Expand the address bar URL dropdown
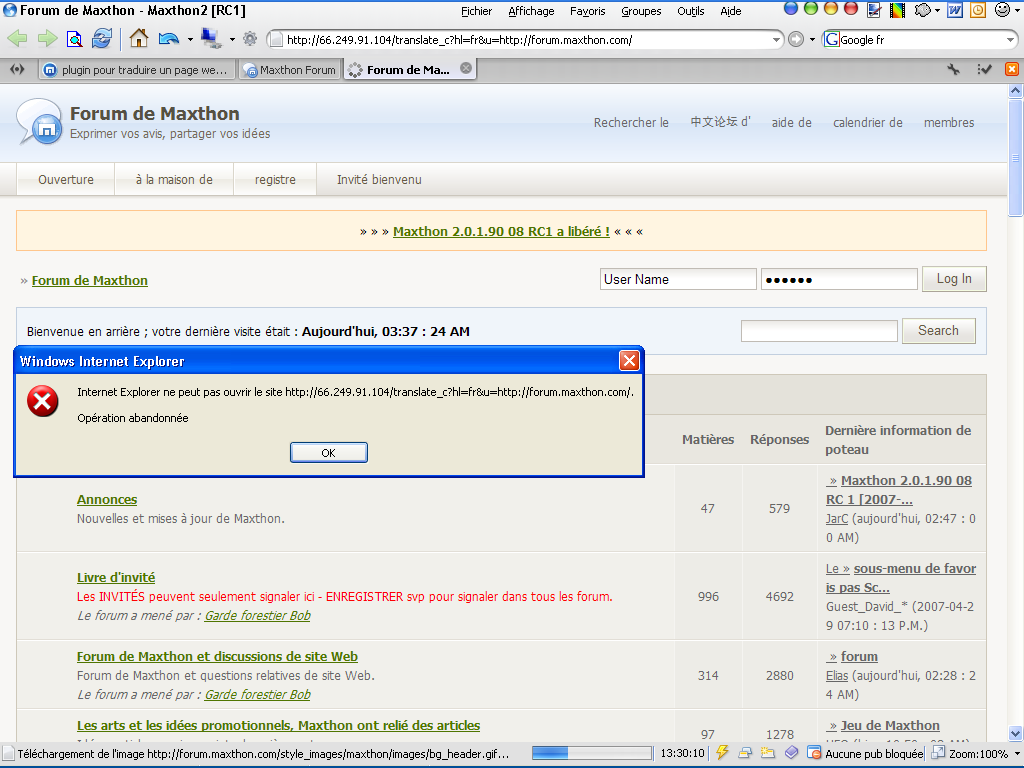Image resolution: width=1024 pixels, height=768 pixels. point(776,40)
